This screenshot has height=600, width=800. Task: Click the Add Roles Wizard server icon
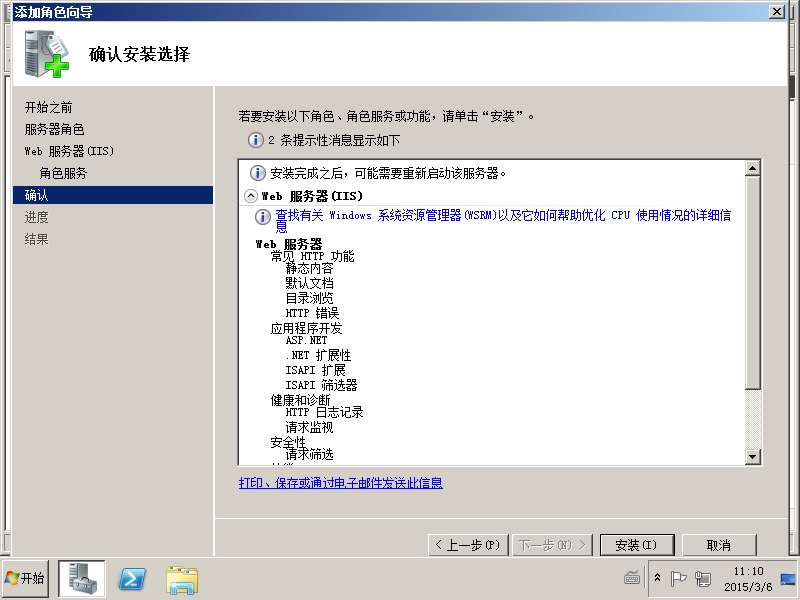click(x=46, y=54)
